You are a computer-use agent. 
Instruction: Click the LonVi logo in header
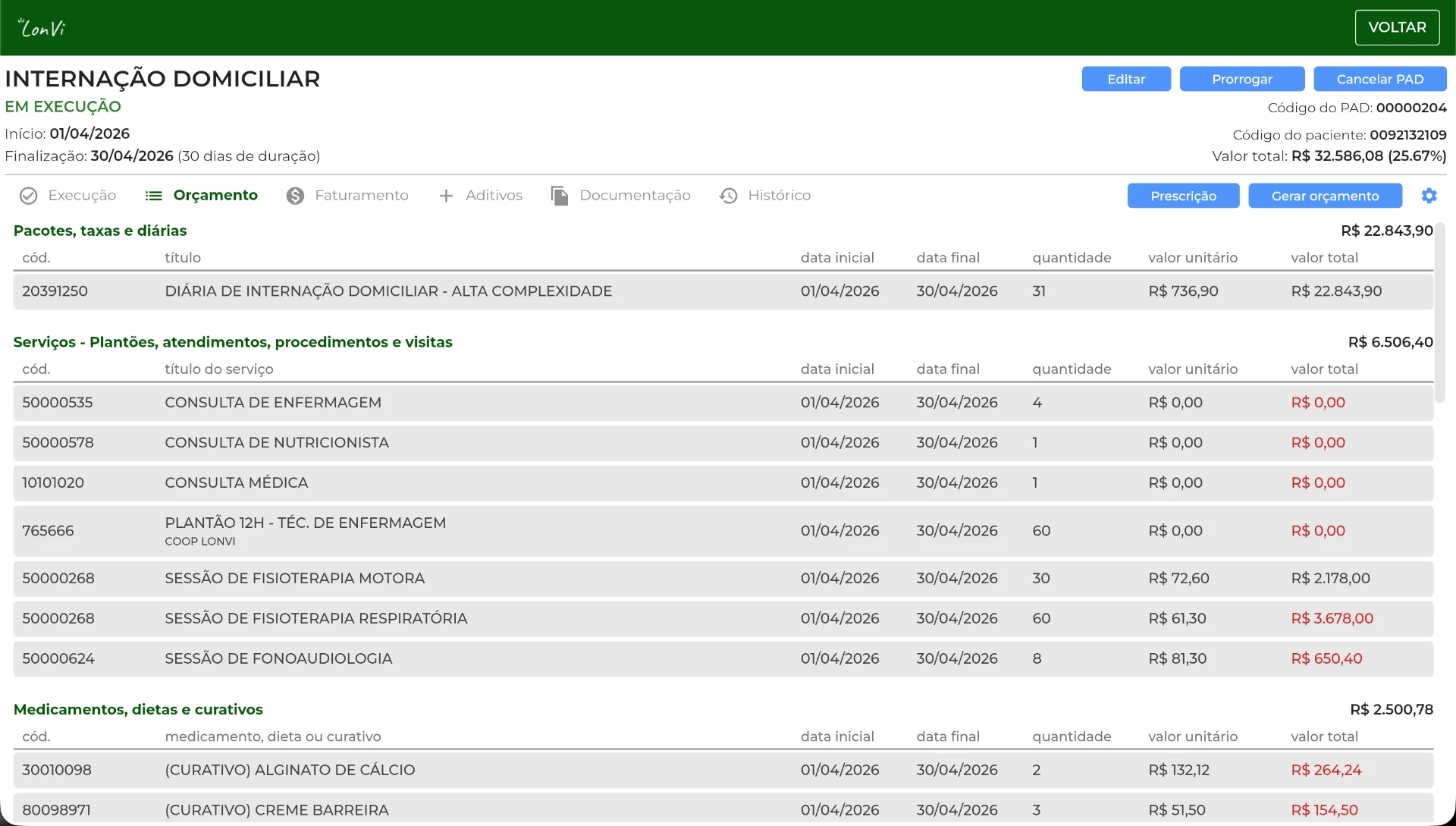pos(42,28)
